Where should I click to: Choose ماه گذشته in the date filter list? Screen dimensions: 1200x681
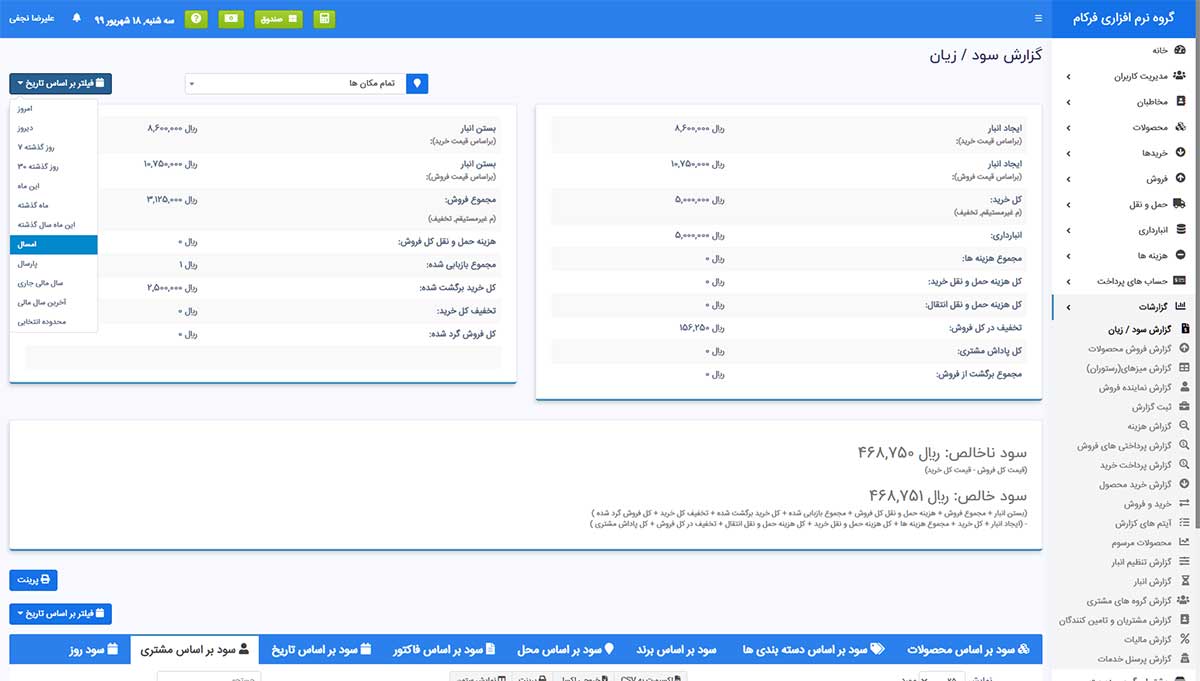(53, 206)
